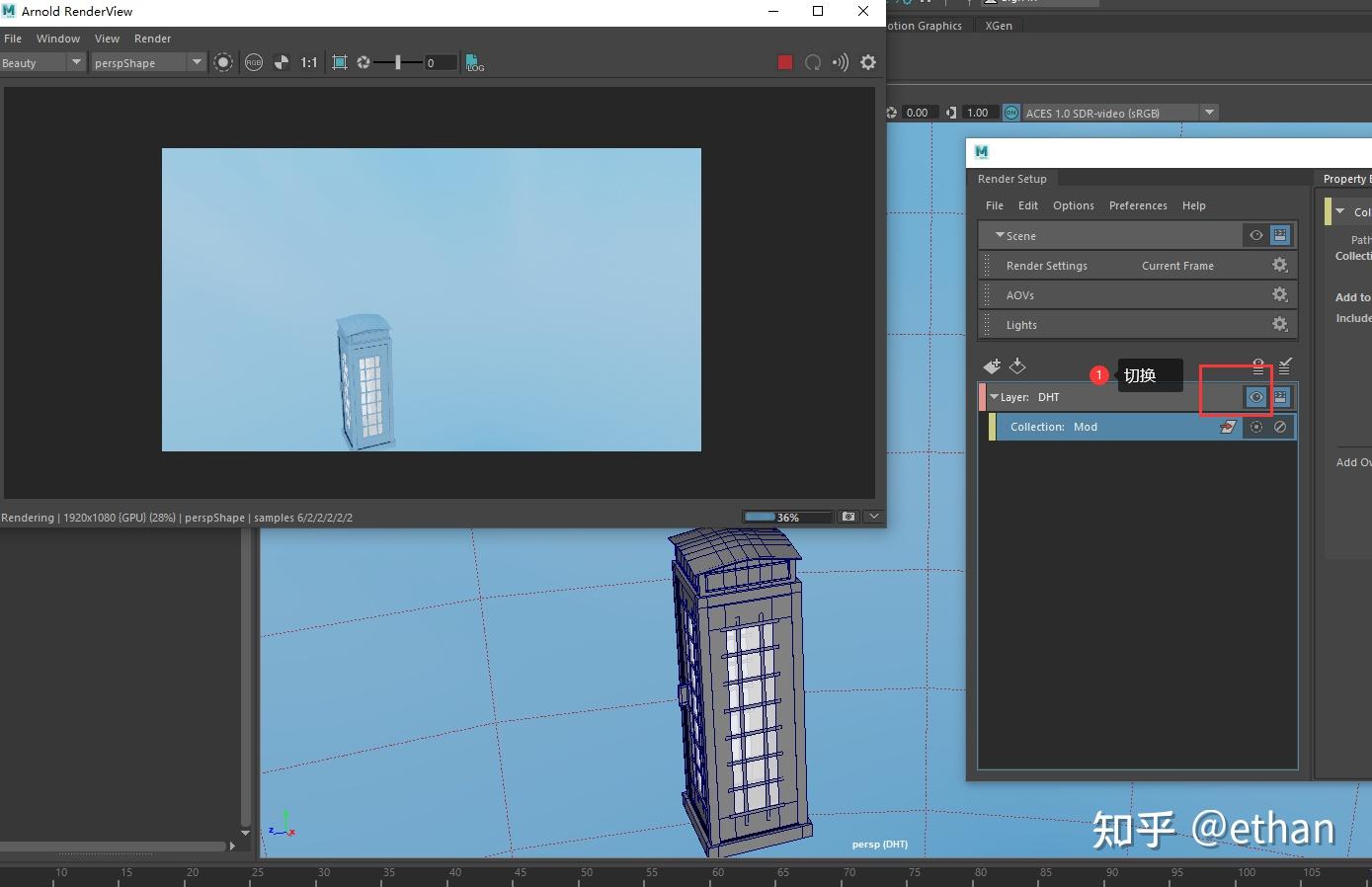The image size is (1372, 887).
Task: Open the Lights settings gear
Action: 1279,324
